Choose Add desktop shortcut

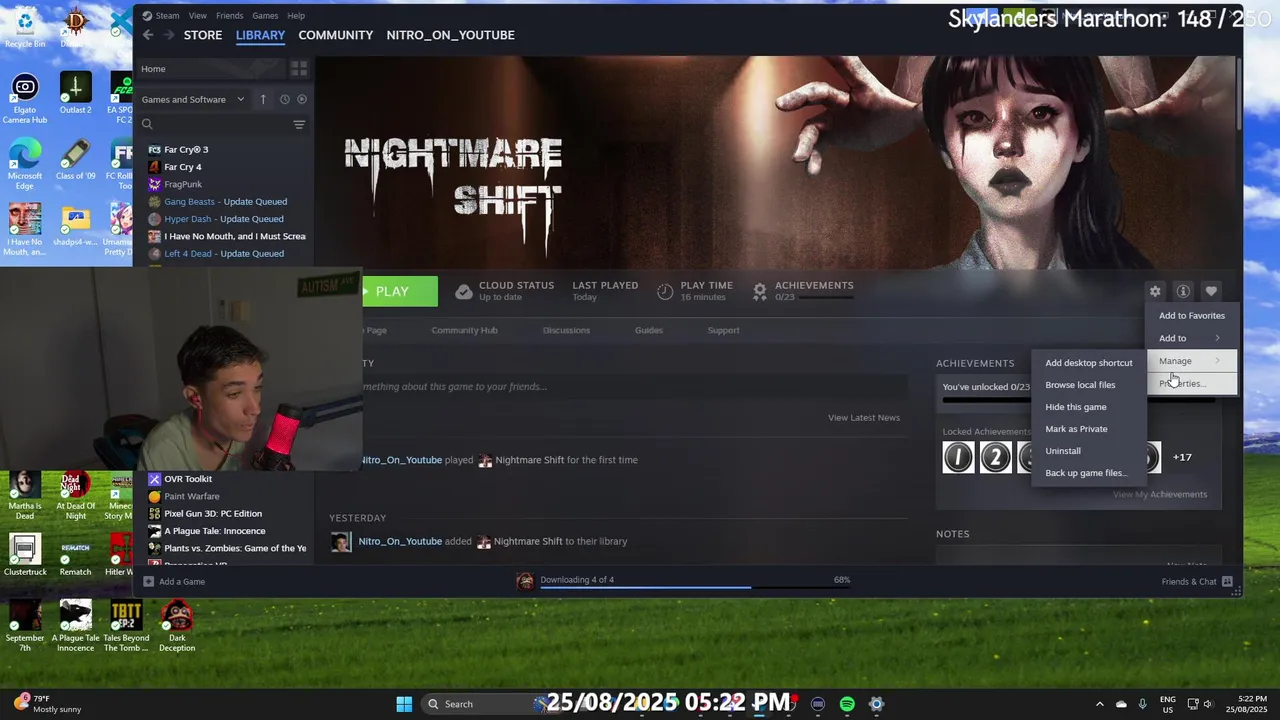pyautogui.click(x=1089, y=363)
